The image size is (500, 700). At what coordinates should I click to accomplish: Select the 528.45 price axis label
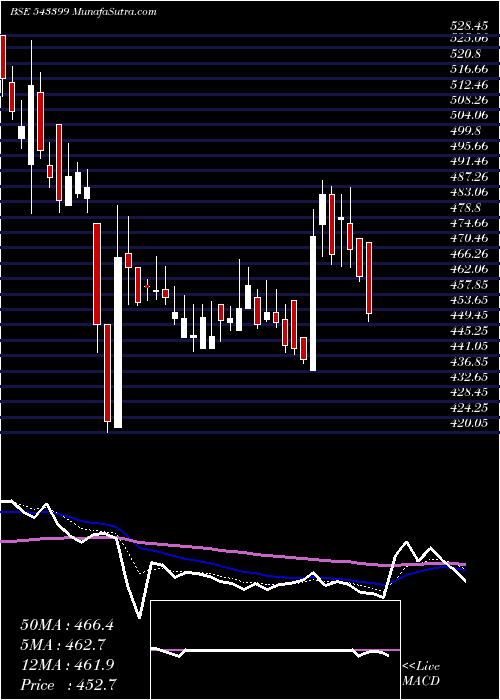(x=468, y=26)
